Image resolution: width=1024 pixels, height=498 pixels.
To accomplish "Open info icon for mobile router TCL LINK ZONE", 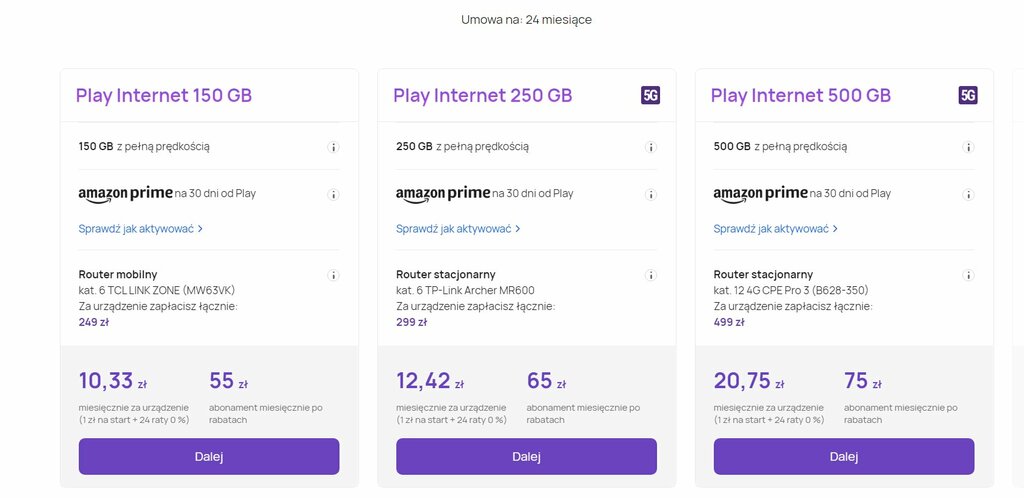I will click(333, 275).
